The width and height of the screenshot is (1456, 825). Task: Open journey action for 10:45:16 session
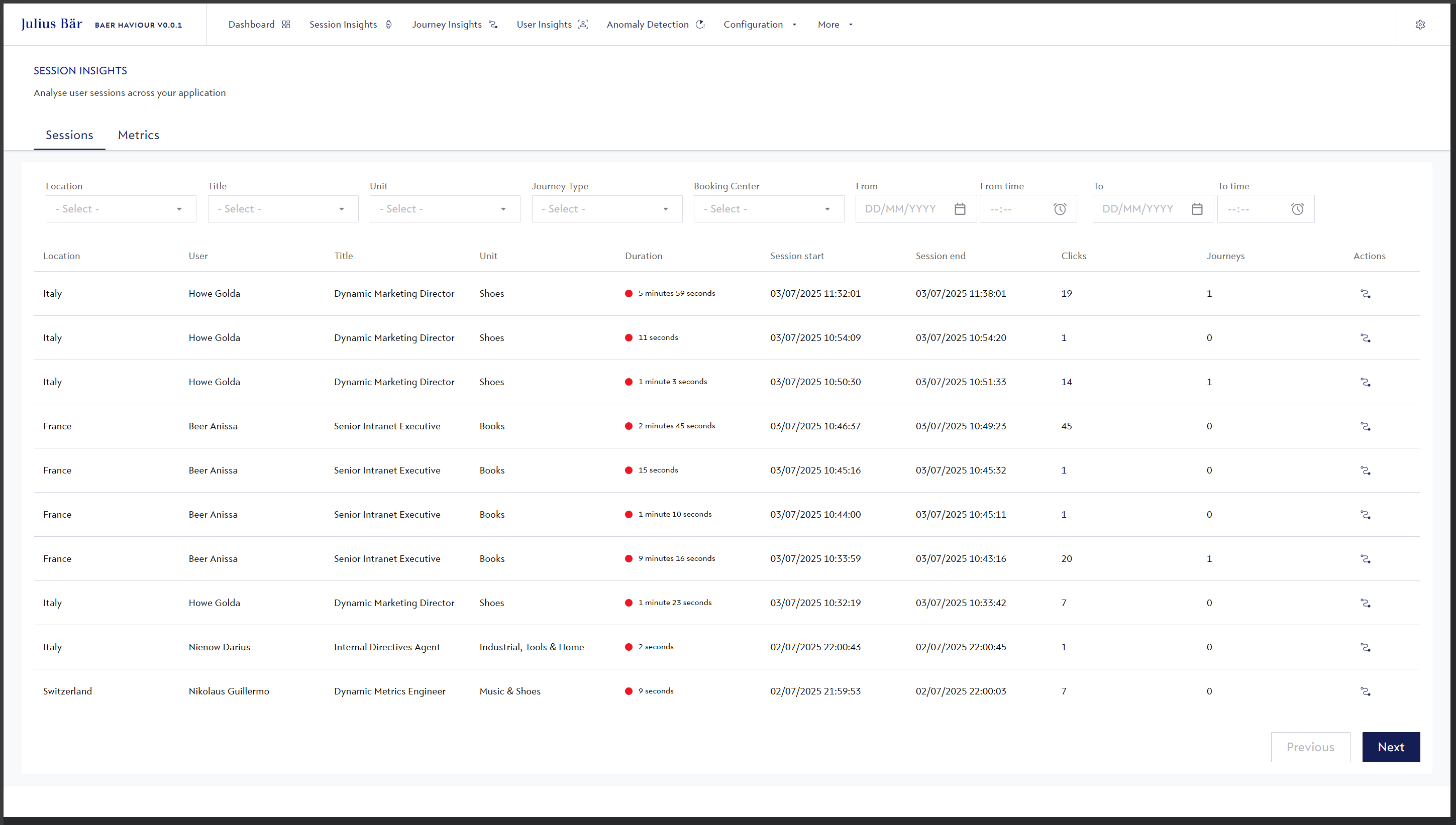tap(1366, 470)
